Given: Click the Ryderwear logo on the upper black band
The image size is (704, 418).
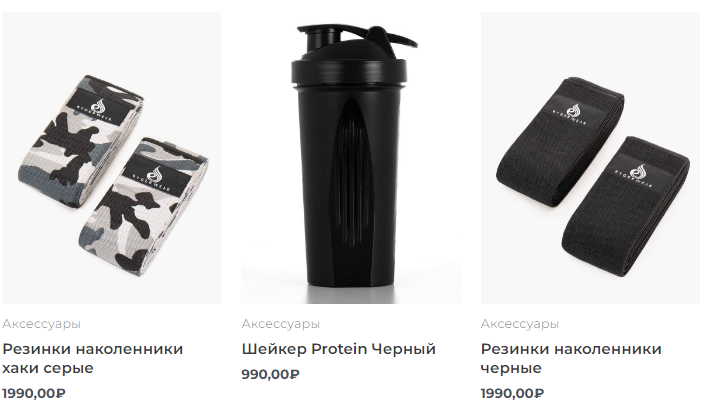Looking at the screenshot, I should [x=573, y=112].
